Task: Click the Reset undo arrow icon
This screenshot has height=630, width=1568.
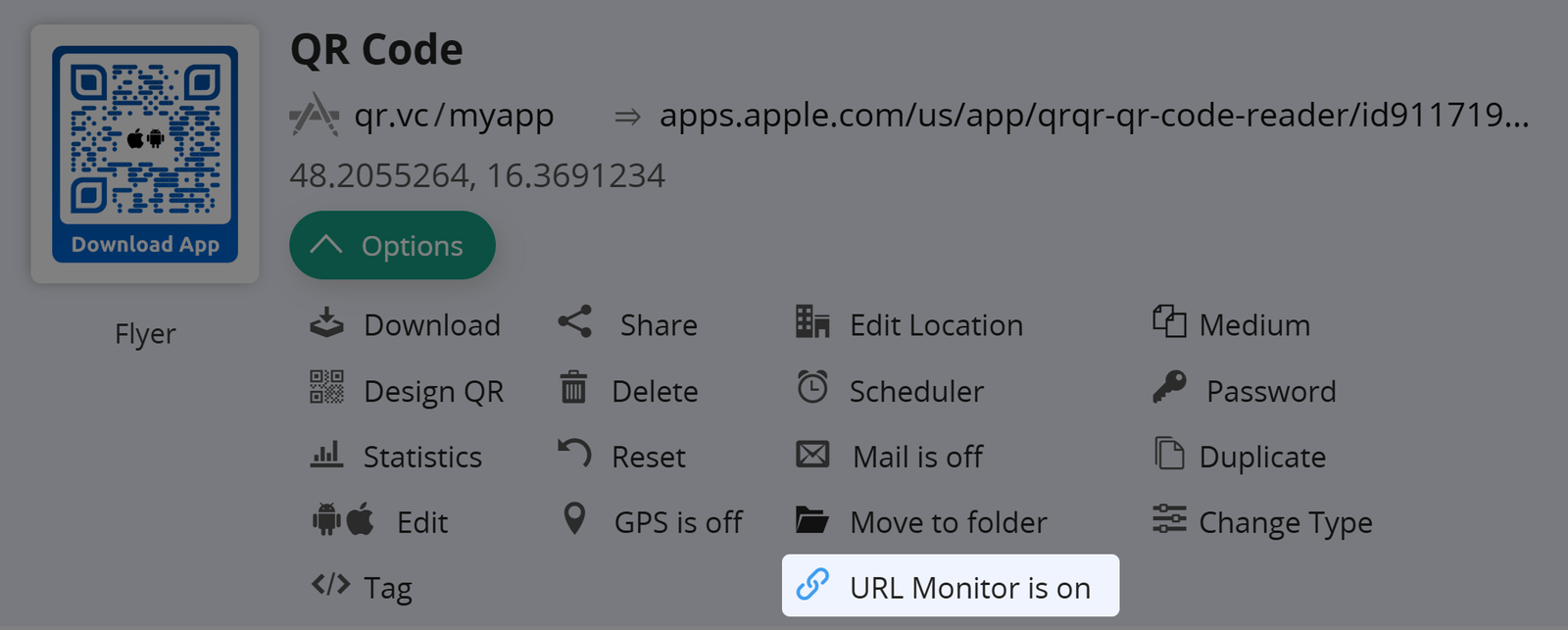Action: [574, 454]
